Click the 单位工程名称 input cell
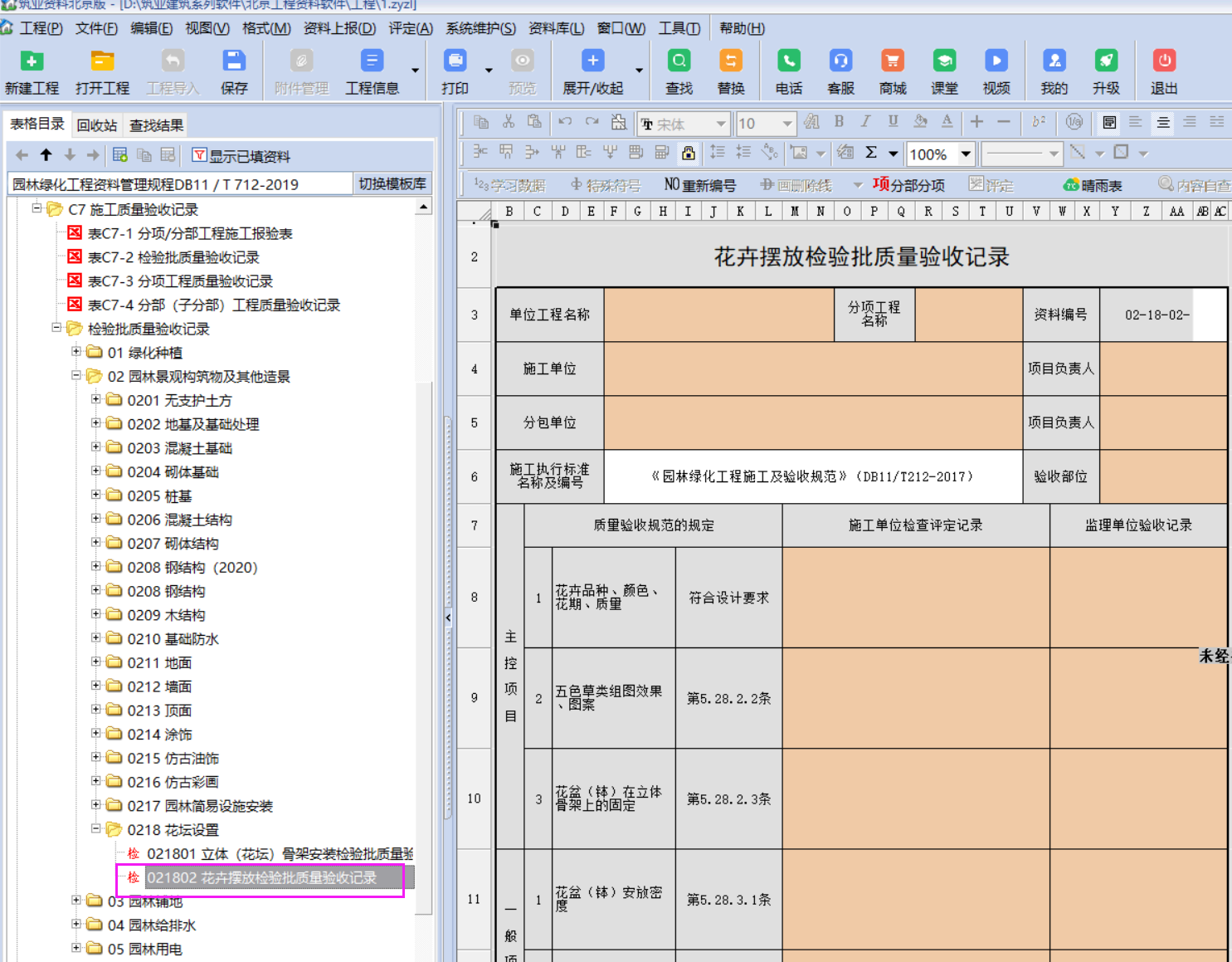Image resolution: width=1232 pixels, height=962 pixels. pyautogui.click(x=718, y=315)
